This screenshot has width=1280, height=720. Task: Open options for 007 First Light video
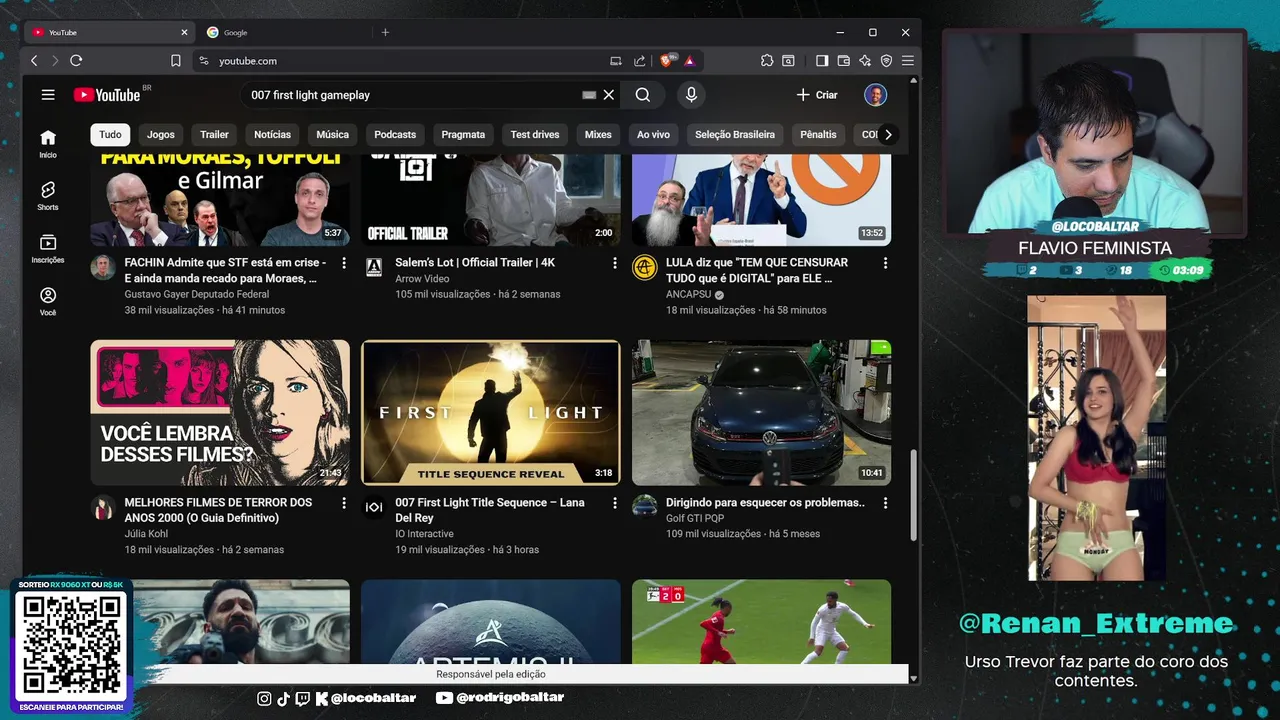point(614,503)
